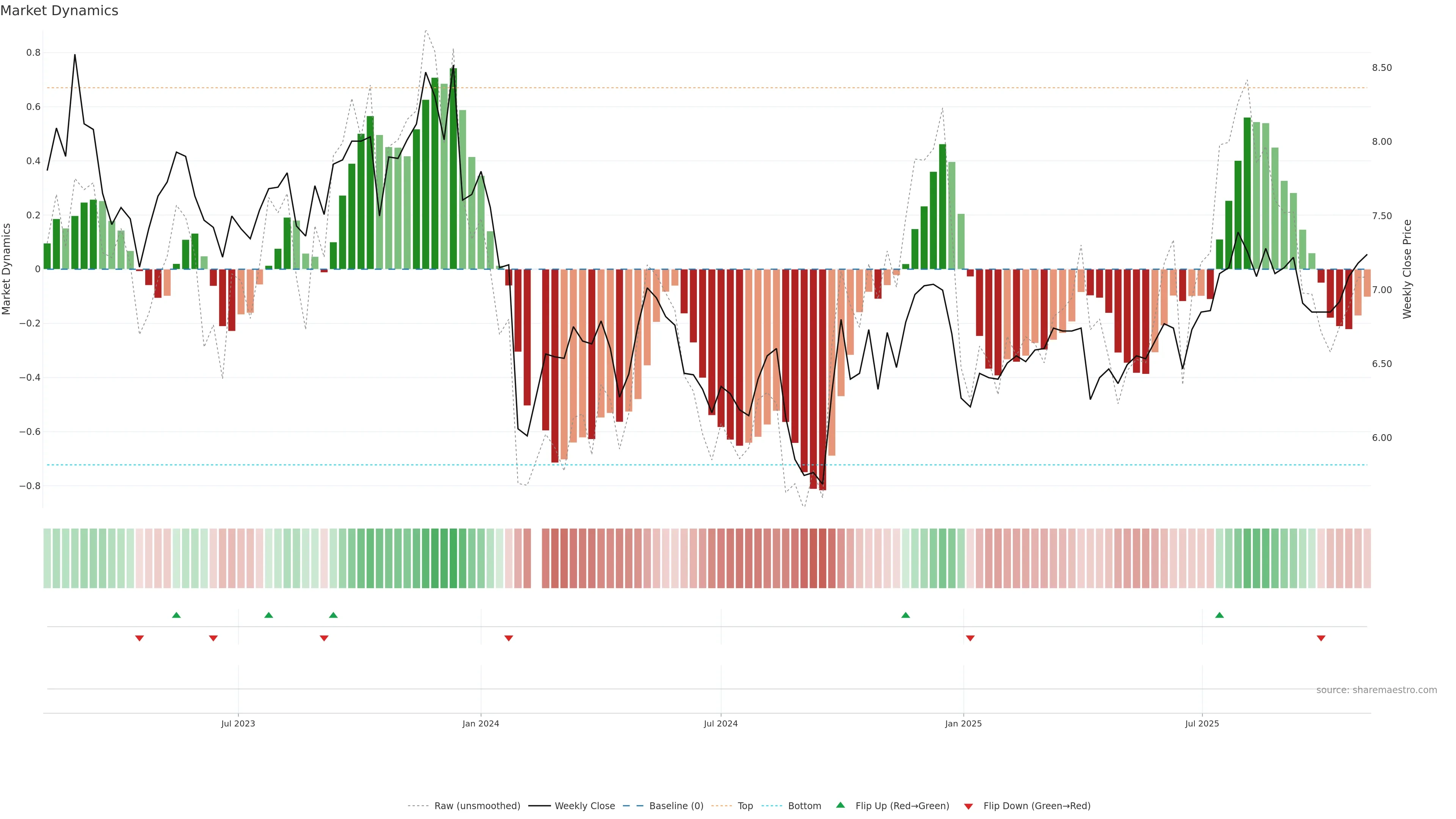The image size is (1456, 819).
Task: Open the source: sharemaestro.com text
Action: (x=1376, y=690)
